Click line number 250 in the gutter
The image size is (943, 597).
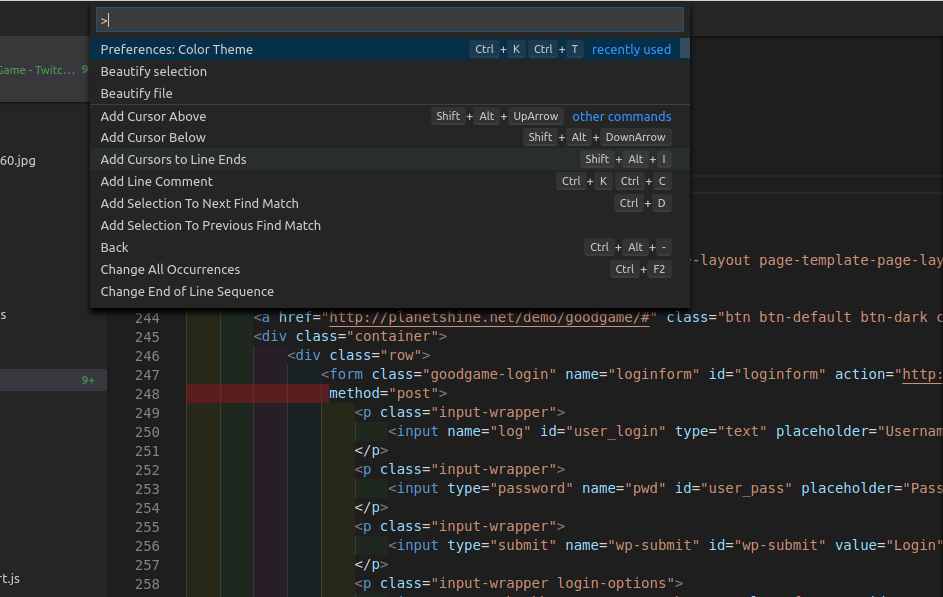point(147,431)
